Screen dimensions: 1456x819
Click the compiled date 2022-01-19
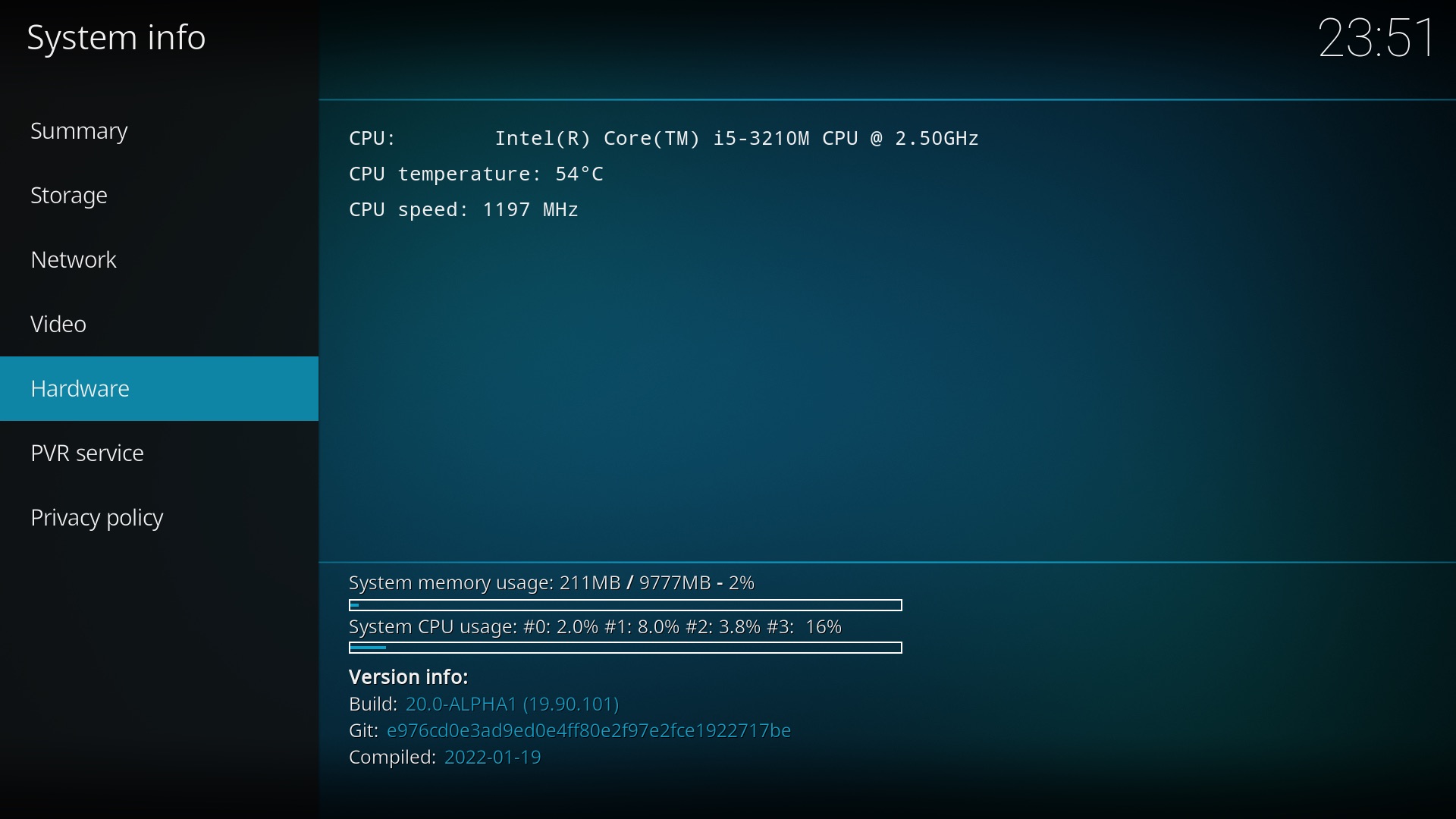492,757
